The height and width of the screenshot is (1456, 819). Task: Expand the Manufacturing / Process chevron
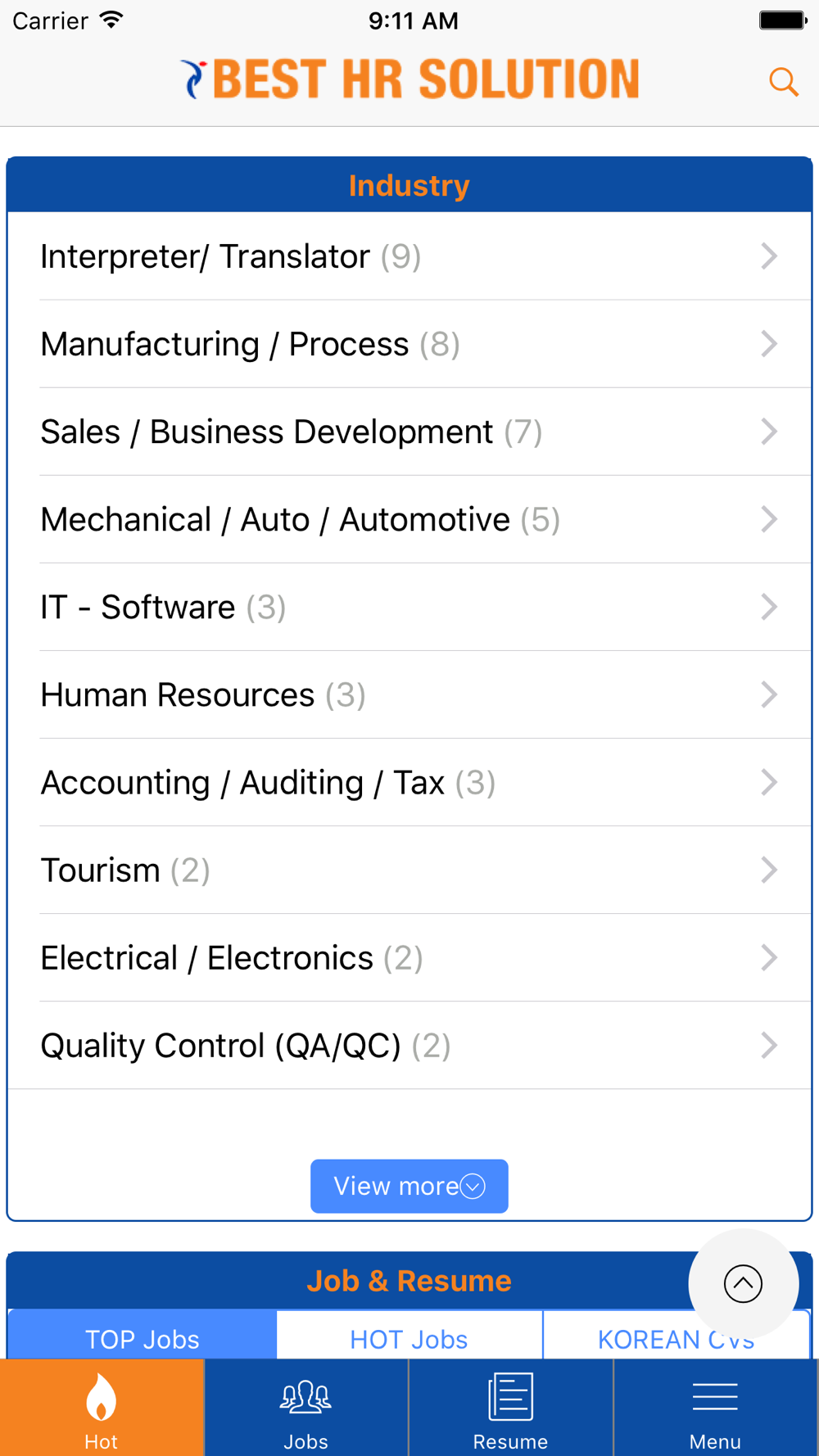[x=768, y=344]
